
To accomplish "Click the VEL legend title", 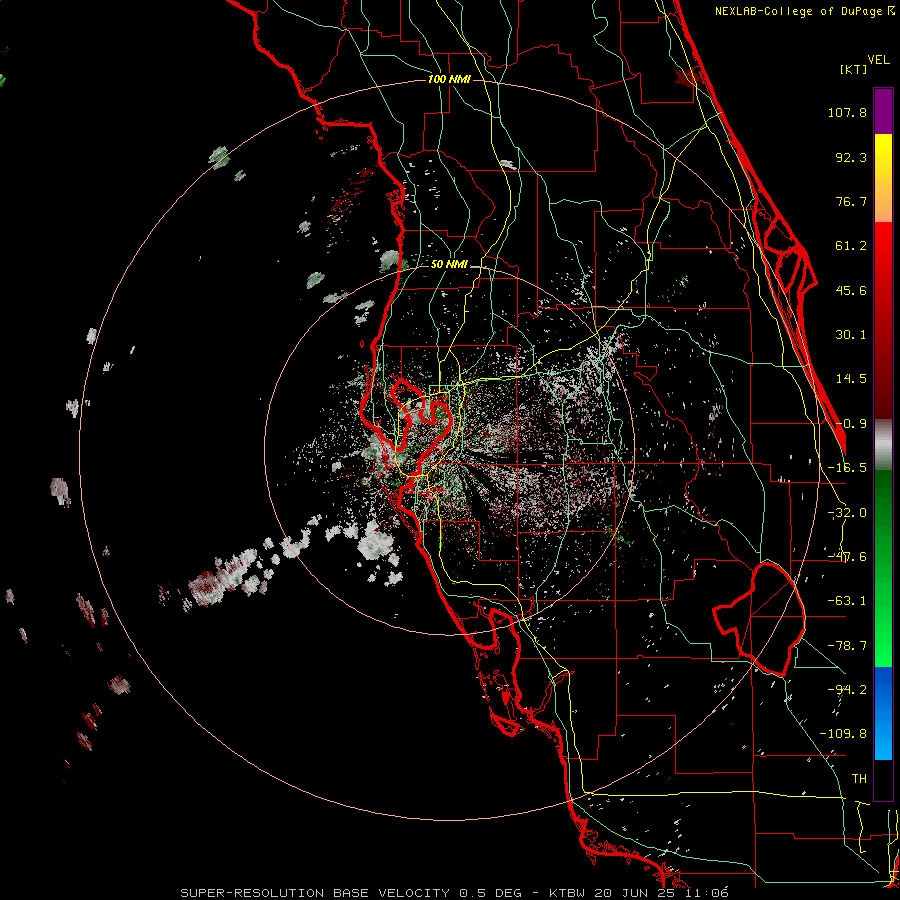I will point(878,60).
